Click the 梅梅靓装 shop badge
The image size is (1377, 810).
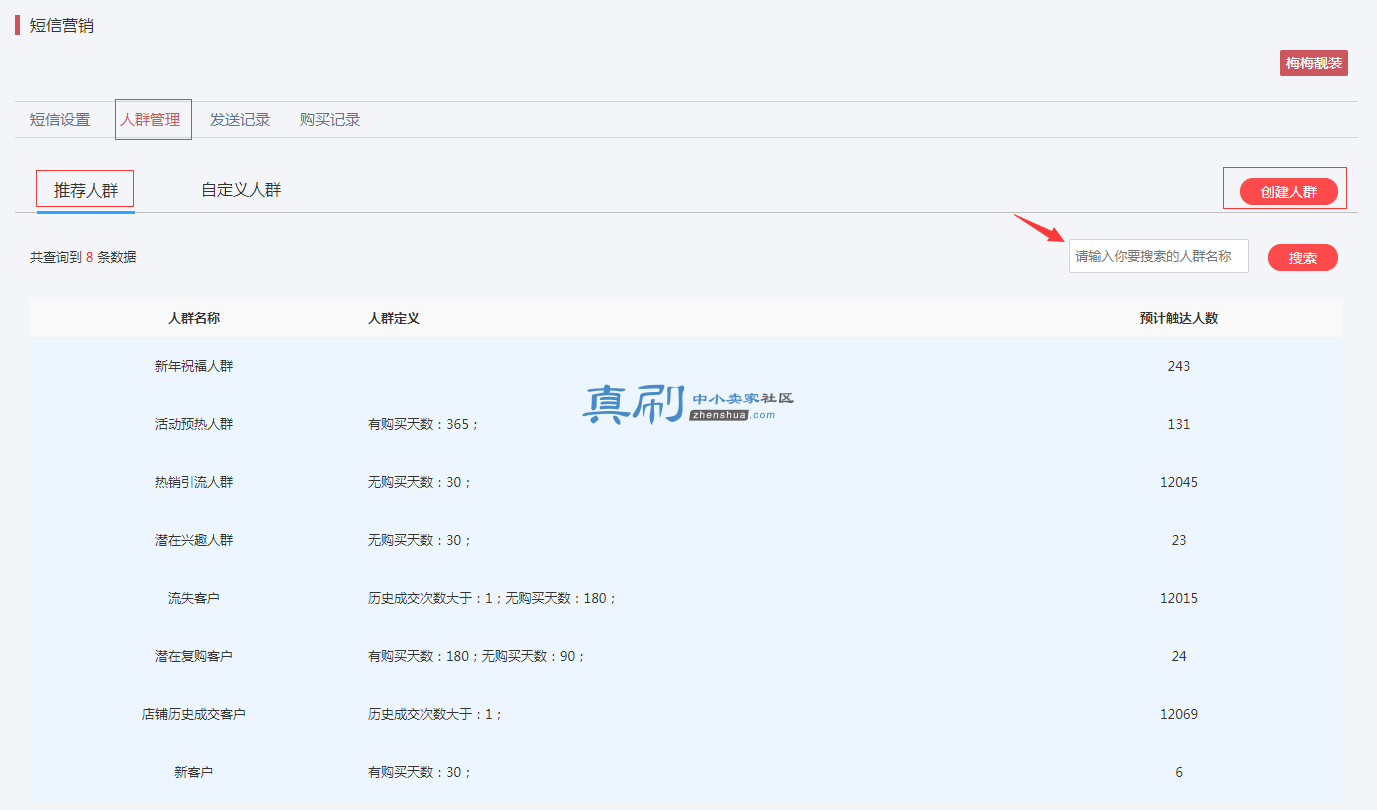click(x=1314, y=63)
